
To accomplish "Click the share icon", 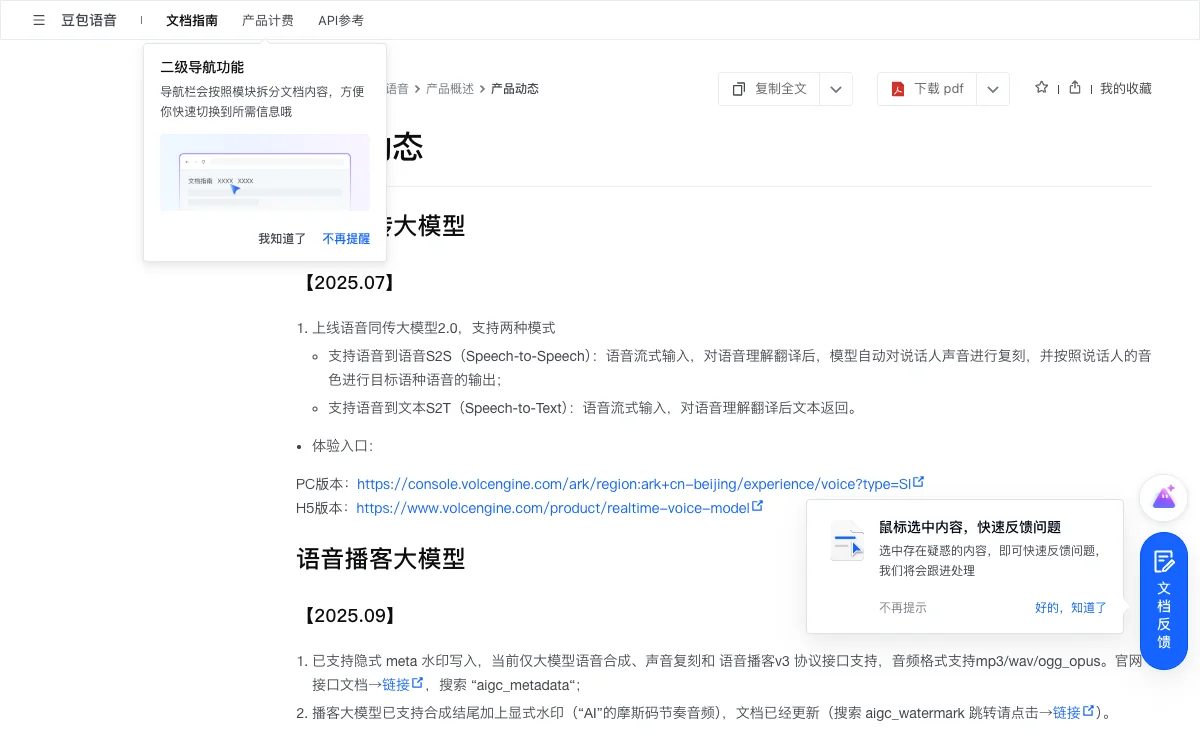I will [x=1075, y=88].
